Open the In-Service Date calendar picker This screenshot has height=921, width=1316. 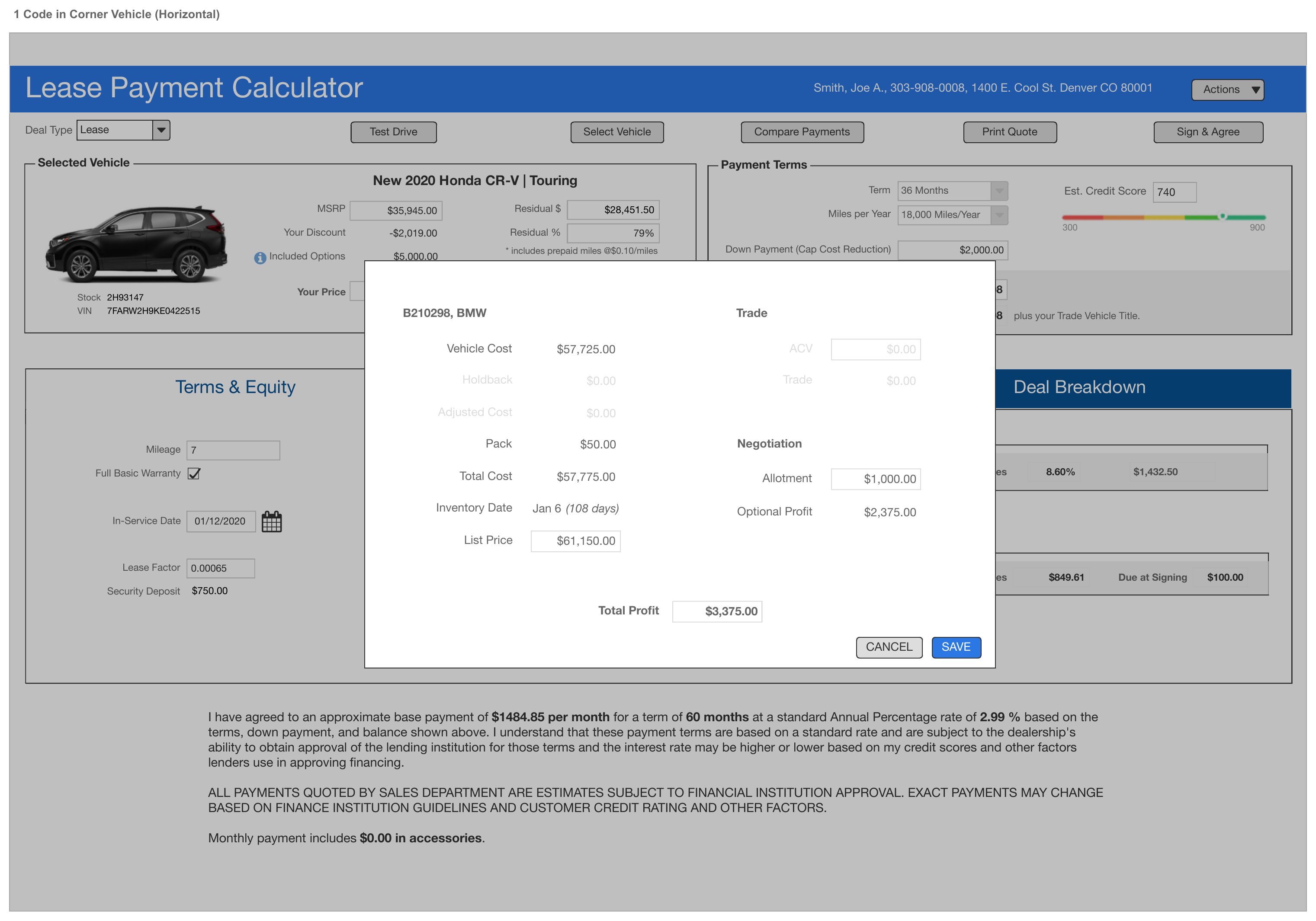pyautogui.click(x=272, y=522)
